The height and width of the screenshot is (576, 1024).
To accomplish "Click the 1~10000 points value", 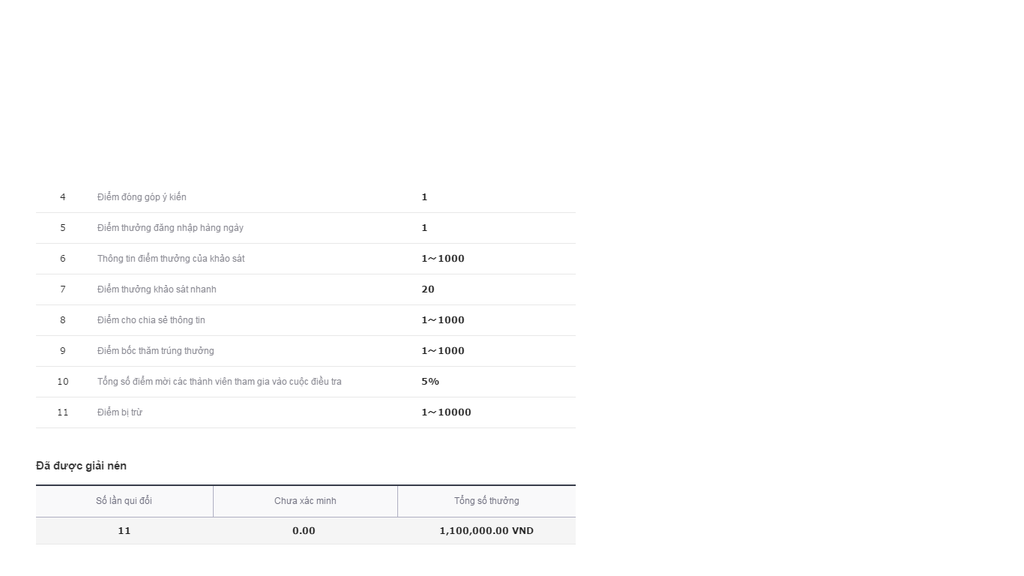I will click(x=446, y=412).
